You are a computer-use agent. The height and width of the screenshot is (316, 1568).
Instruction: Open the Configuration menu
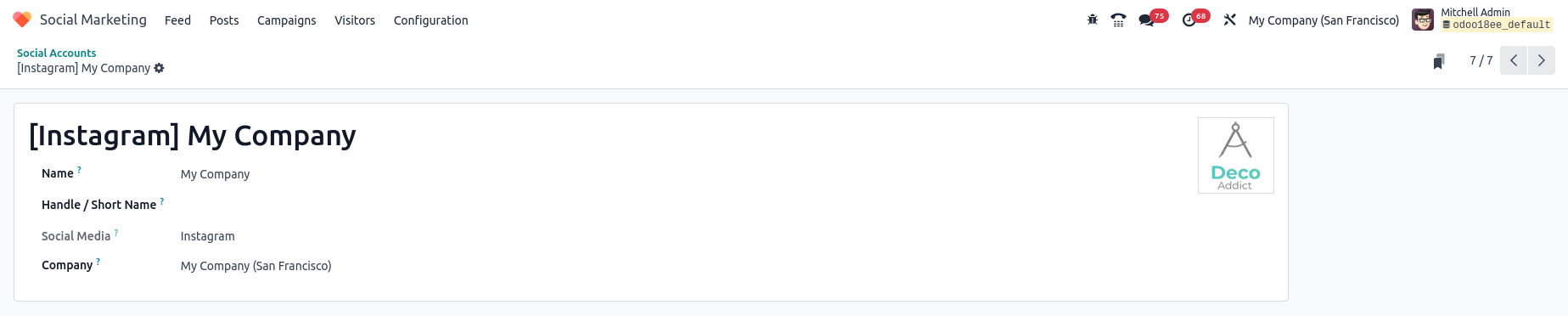click(x=430, y=20)
